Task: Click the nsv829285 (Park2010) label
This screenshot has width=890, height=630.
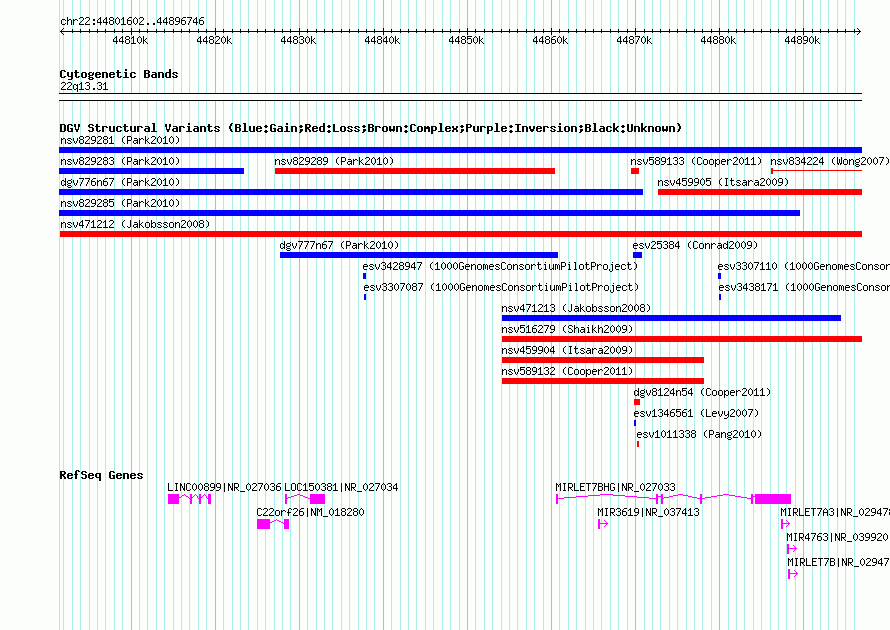Action: pos(120,203)
